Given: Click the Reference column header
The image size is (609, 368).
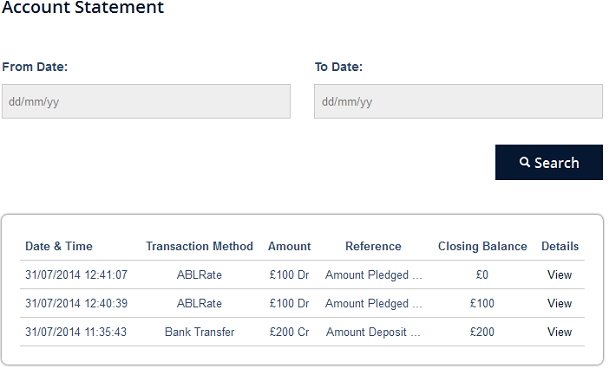Looking at the screenshot, I should pyautogui.click(x=373, y=246).
